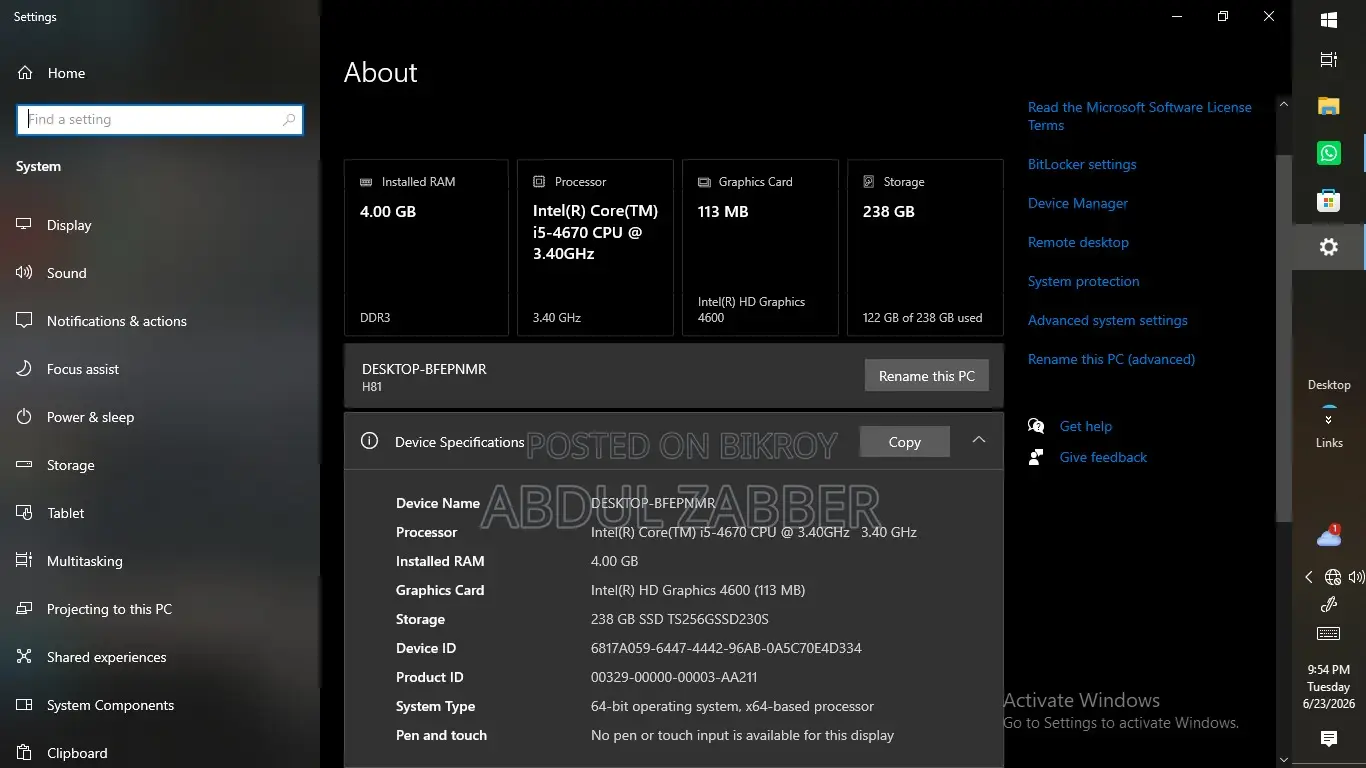
Task: Show hidden tray icons arrow
Action: (x=1309, y=577)
